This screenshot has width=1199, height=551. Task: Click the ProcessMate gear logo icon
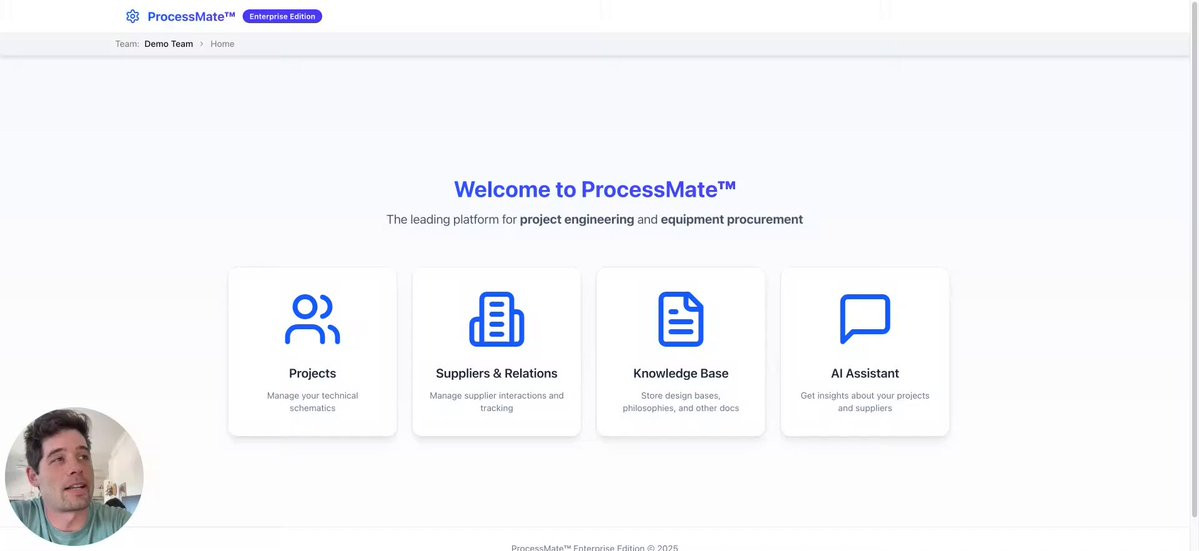(132, 16)
